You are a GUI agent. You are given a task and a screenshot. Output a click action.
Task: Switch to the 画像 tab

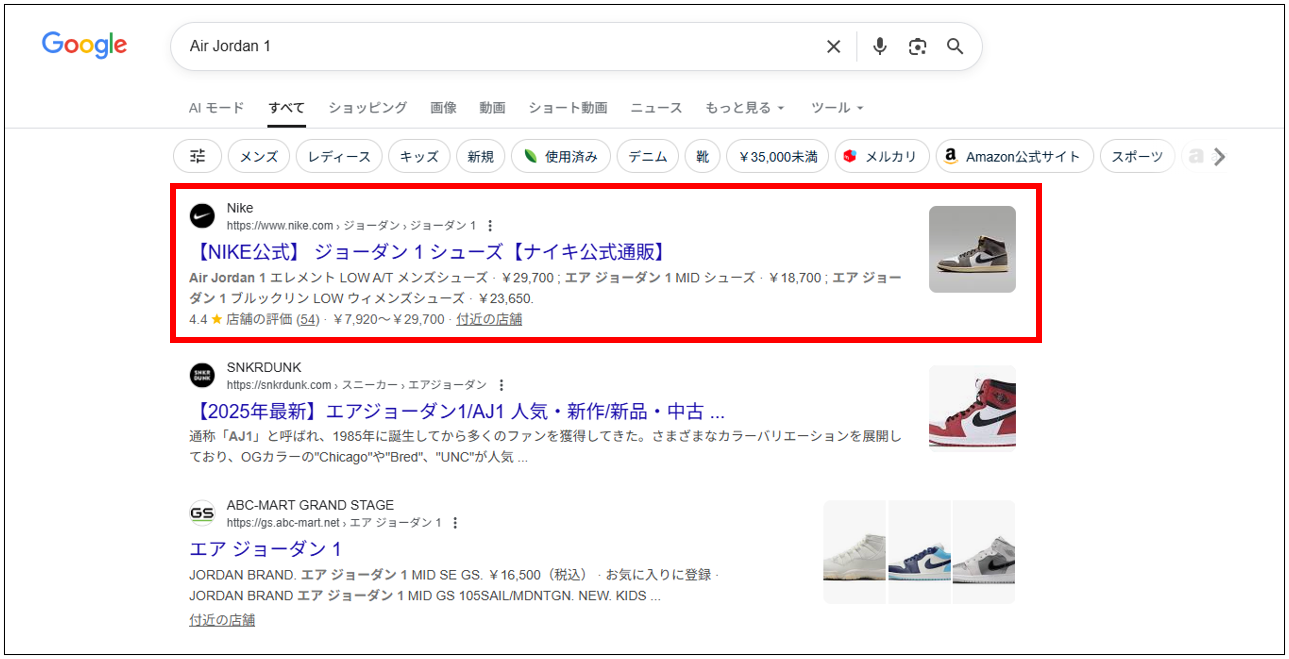coord(443,107)
